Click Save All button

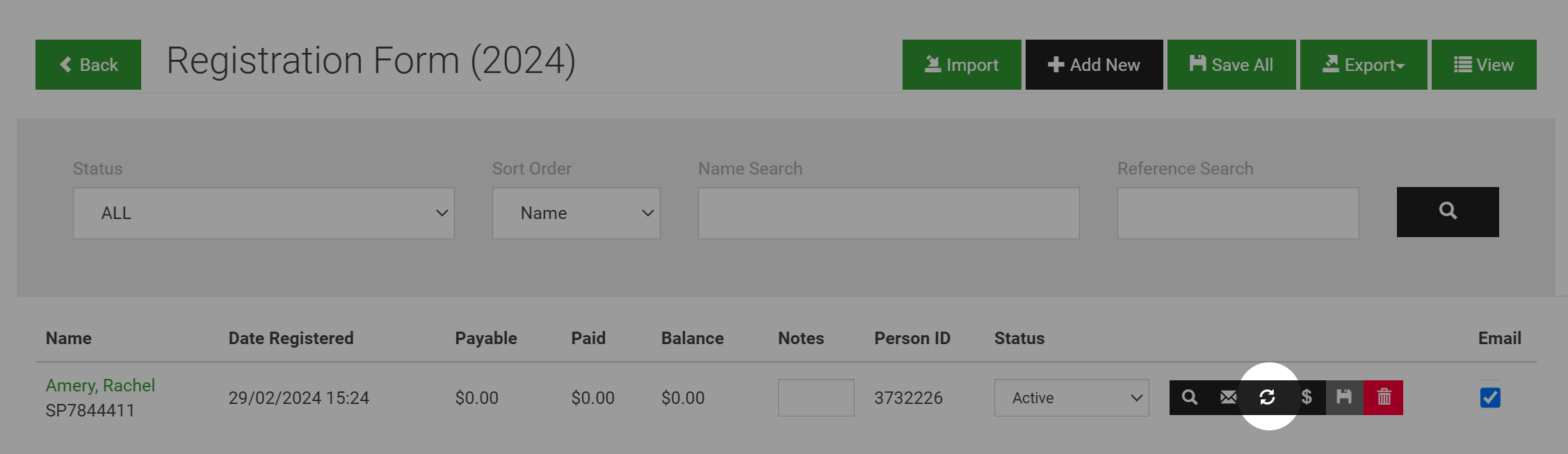(1231, 65)
